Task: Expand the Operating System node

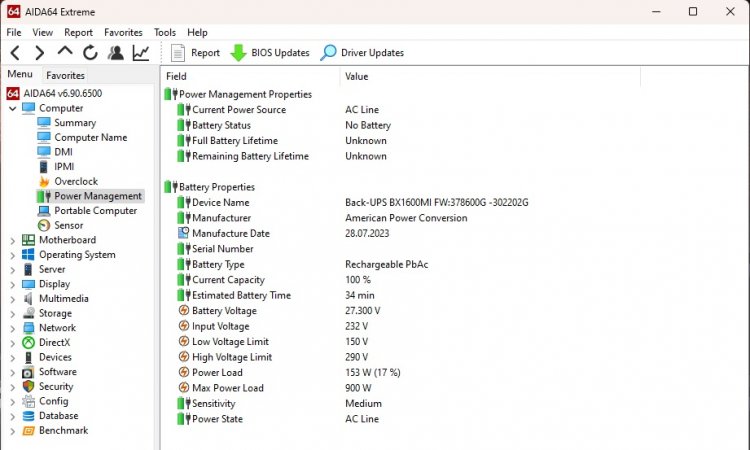Action: (13, 255)
